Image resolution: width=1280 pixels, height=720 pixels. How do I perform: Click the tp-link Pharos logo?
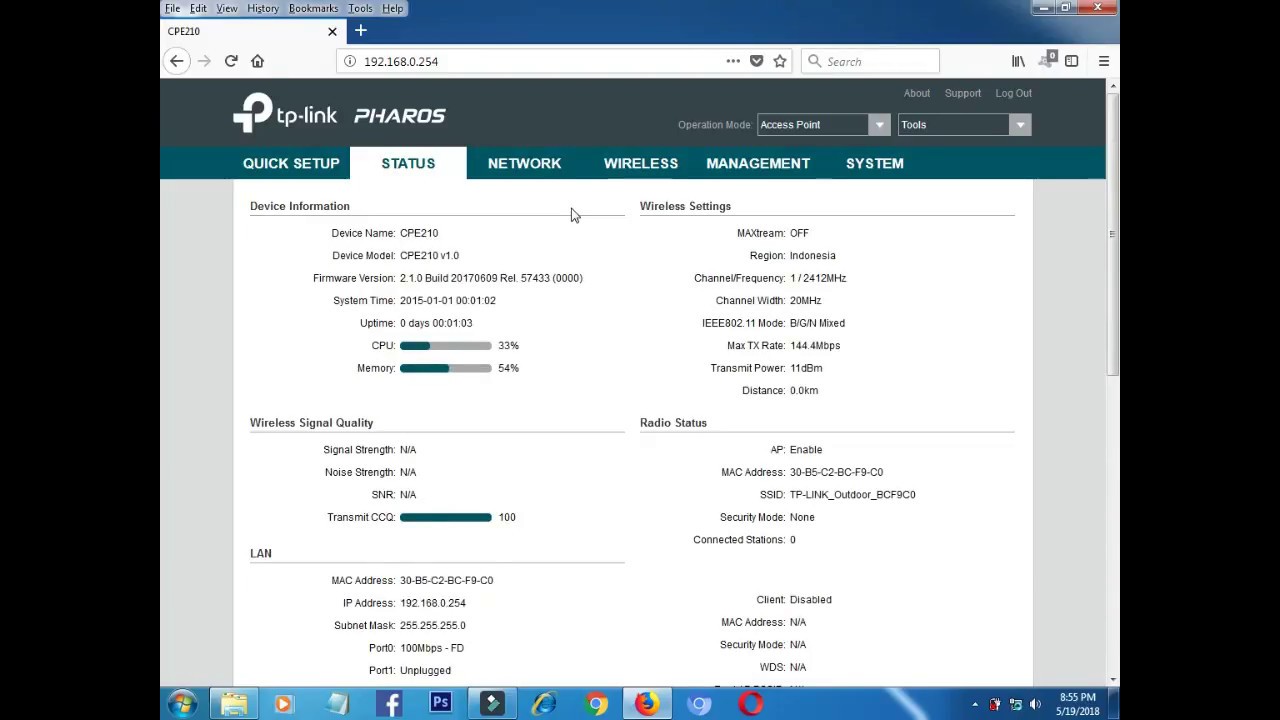(x=339, y=114)
